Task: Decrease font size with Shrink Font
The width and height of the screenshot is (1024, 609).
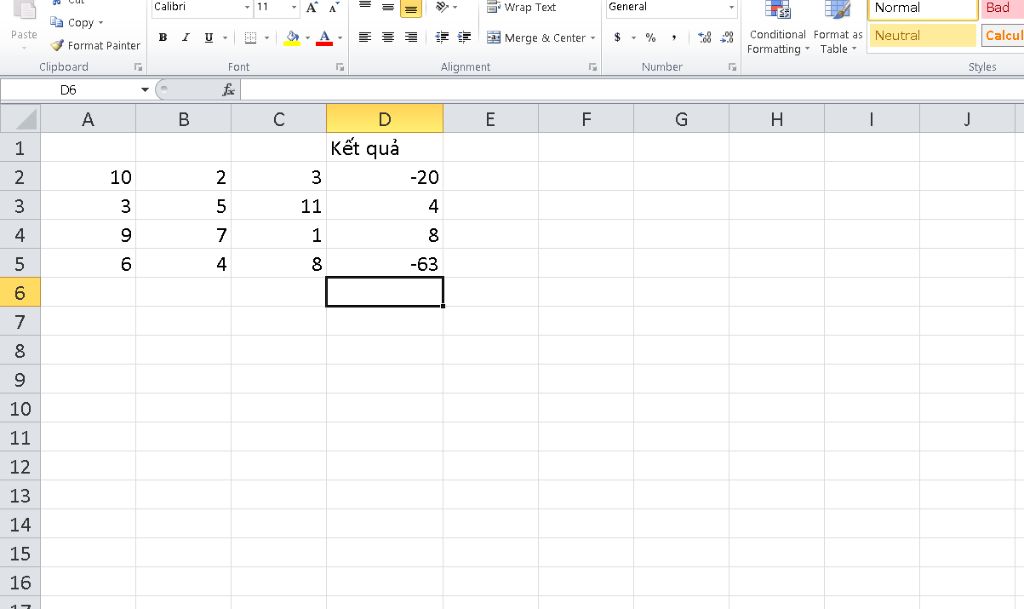Action: (x=334, y=7)
